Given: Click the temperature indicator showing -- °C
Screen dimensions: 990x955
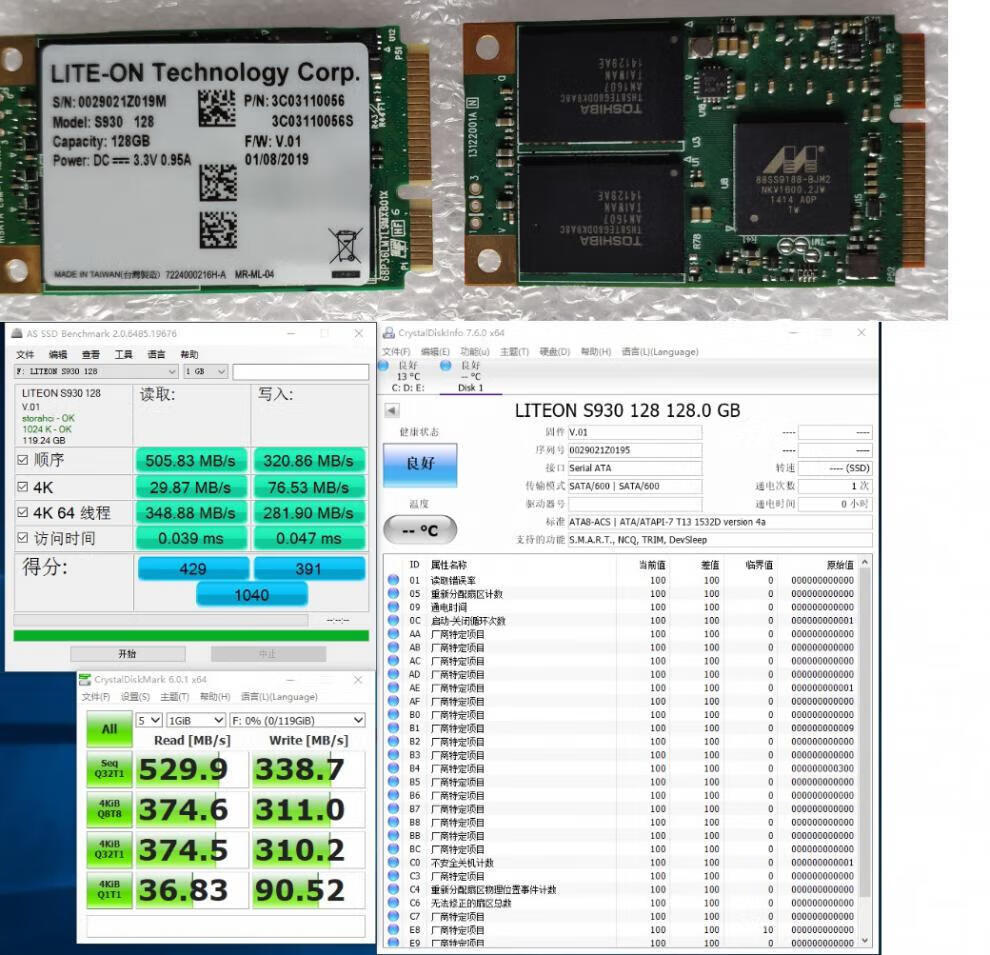Looking at the screenshot, I should (x=419, y=530).
